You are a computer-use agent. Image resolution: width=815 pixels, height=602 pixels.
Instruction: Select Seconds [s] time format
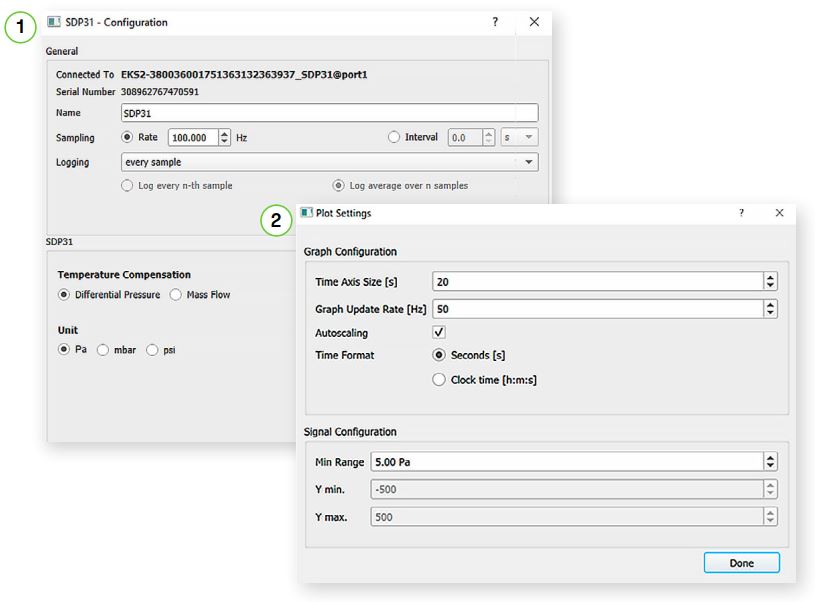(439, 355)
